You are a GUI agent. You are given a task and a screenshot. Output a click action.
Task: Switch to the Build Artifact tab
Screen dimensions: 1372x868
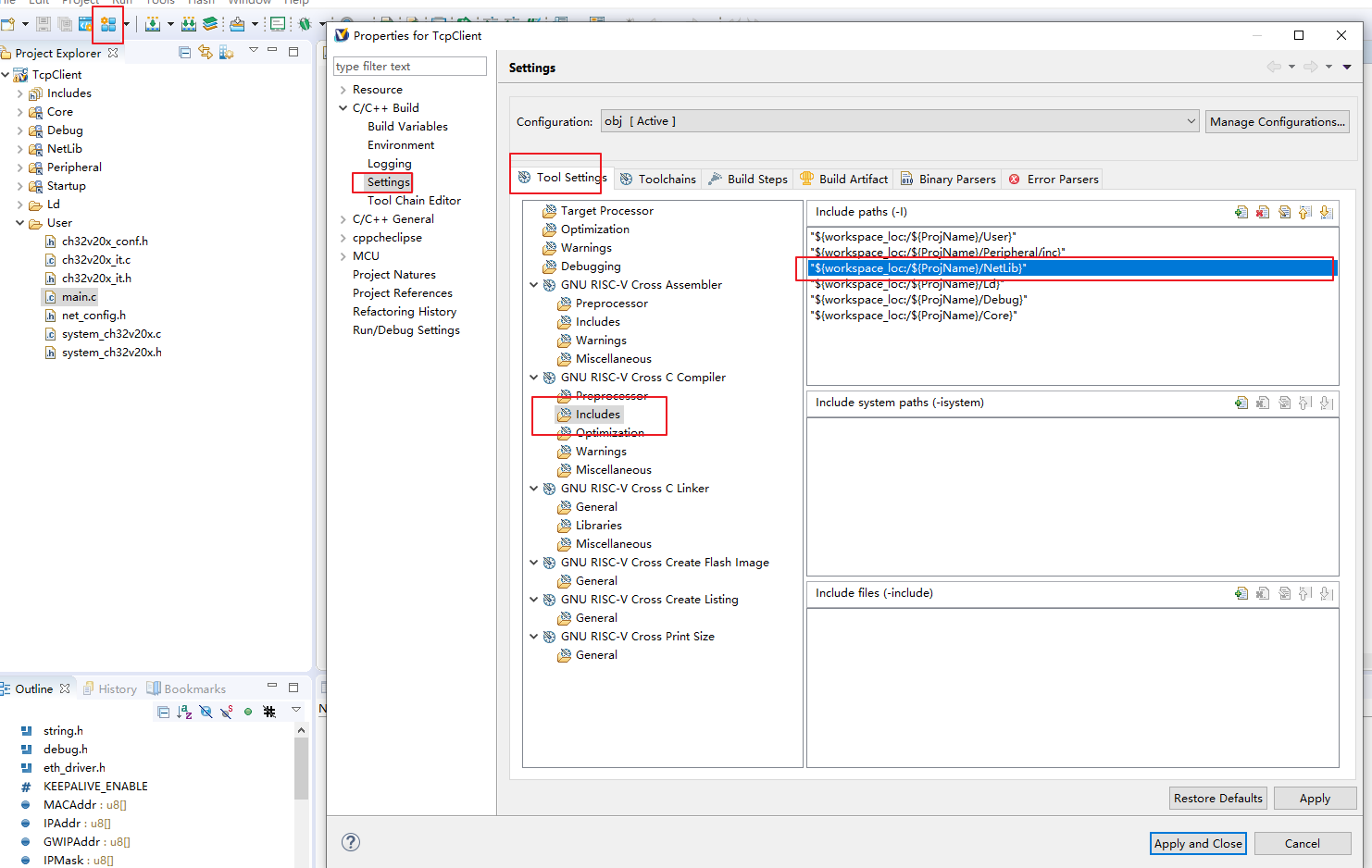[843, 180]
